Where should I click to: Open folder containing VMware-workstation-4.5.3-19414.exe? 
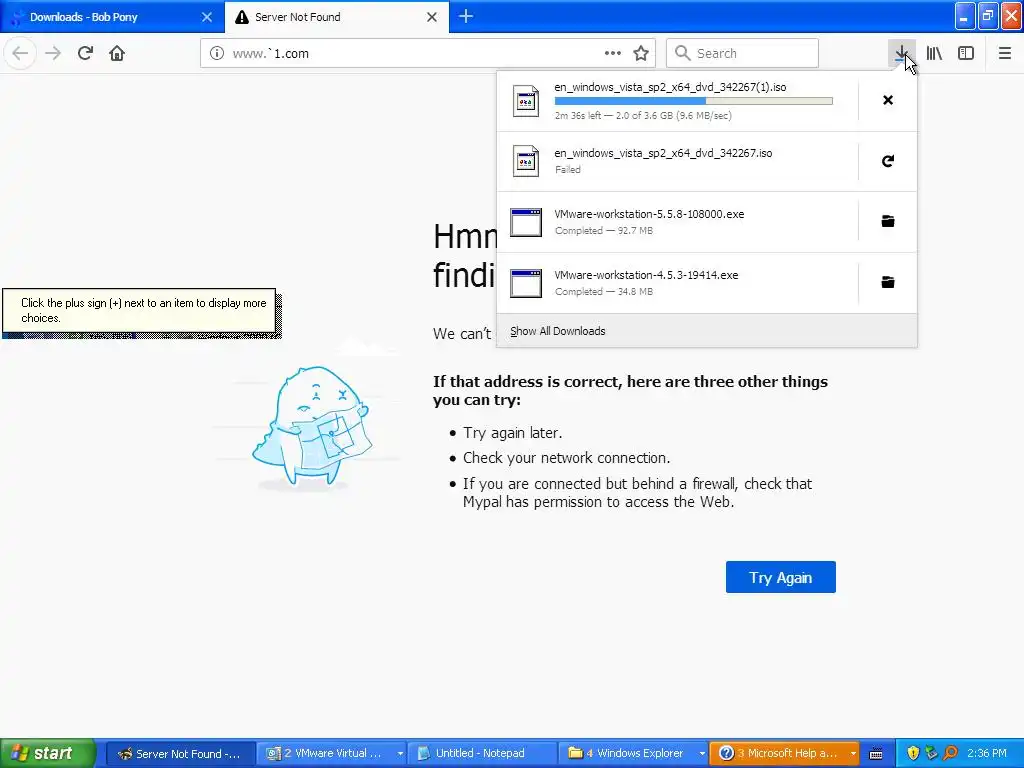[888, 282]
